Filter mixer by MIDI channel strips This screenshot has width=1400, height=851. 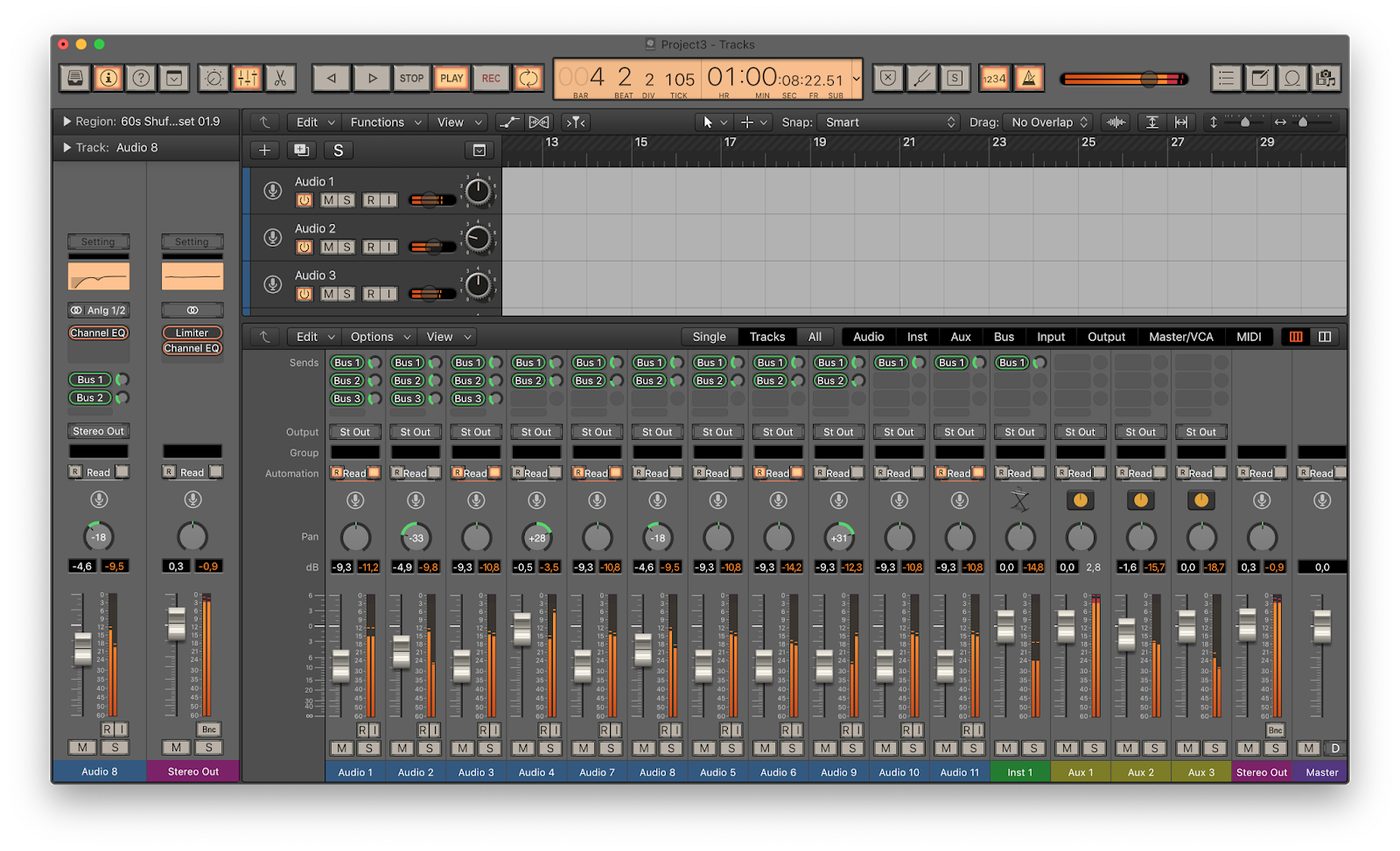[1249, 337]
